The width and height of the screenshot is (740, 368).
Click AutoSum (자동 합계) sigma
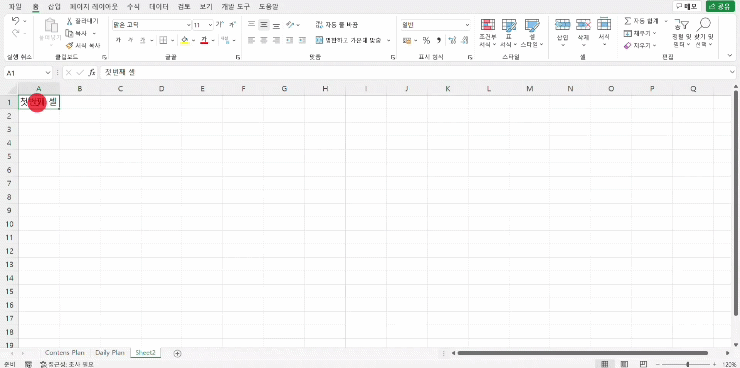(643, 21)
